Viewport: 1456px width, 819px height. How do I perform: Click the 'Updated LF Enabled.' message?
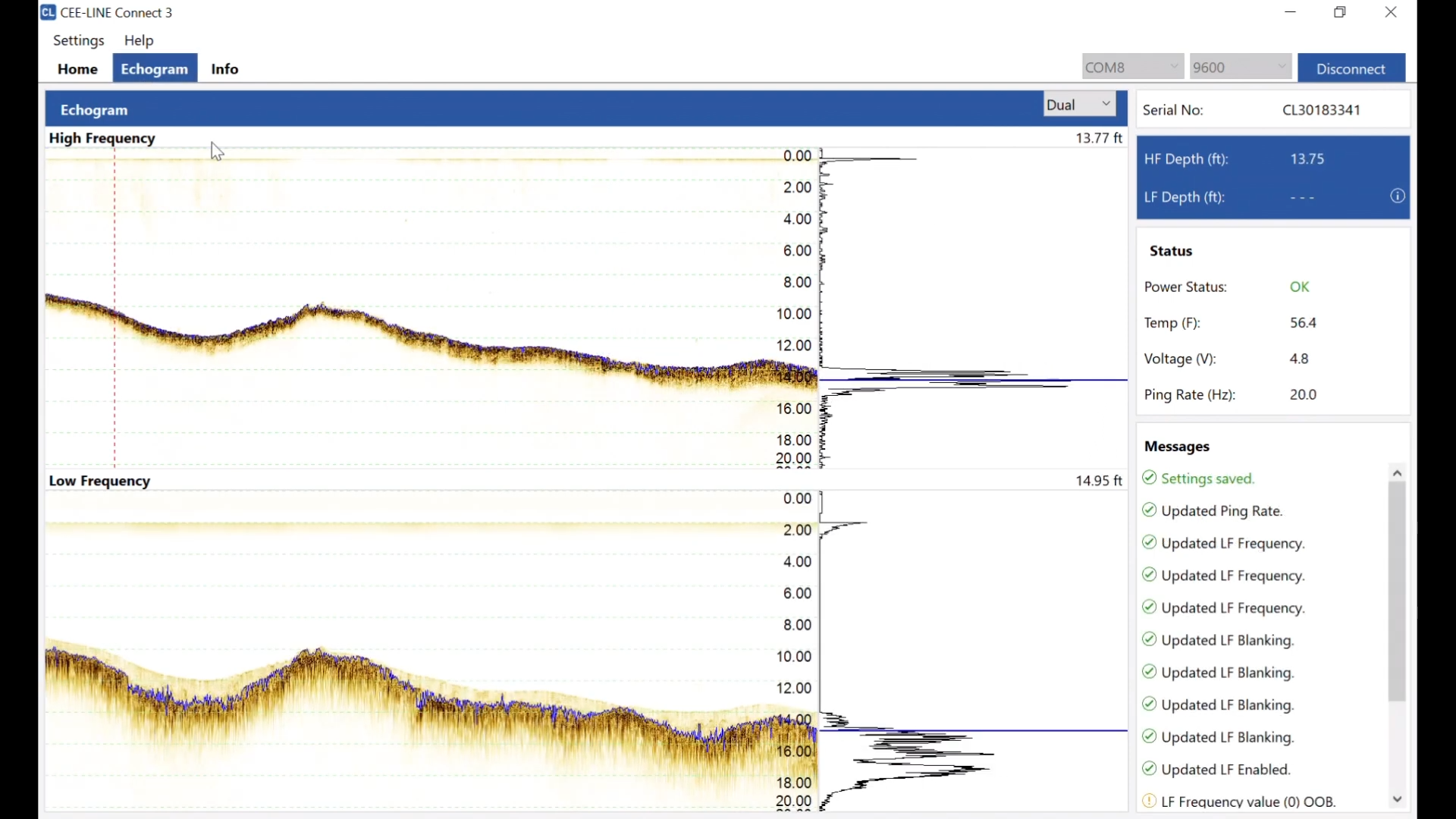(1226, 770)
